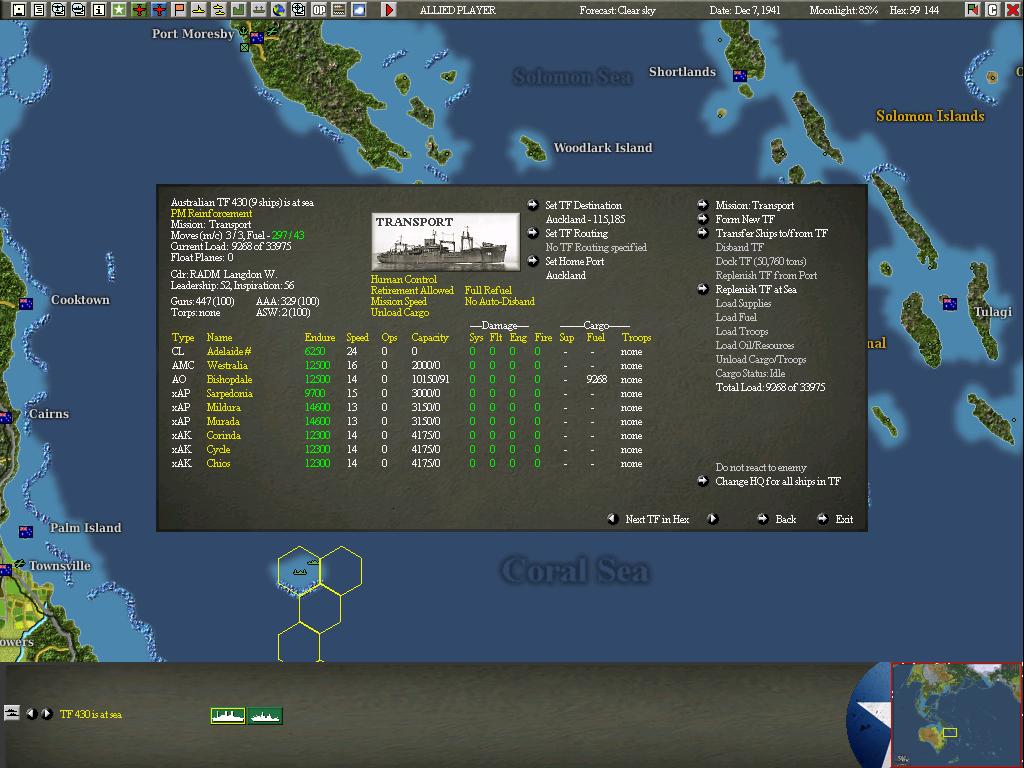
Task: Click the Tulagi base flag on map
Action: point(950,304)
